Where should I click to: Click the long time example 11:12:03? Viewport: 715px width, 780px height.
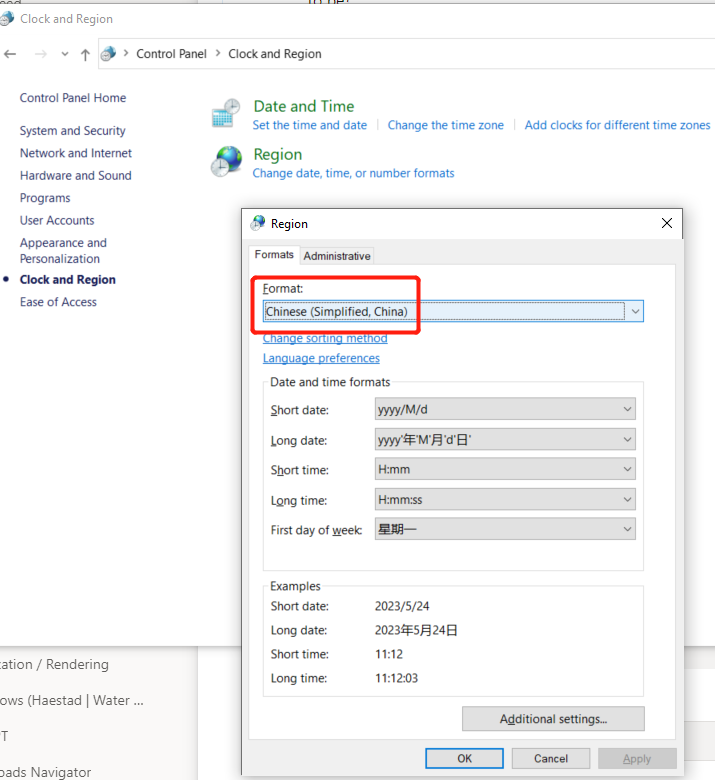(x=396, y=678)
